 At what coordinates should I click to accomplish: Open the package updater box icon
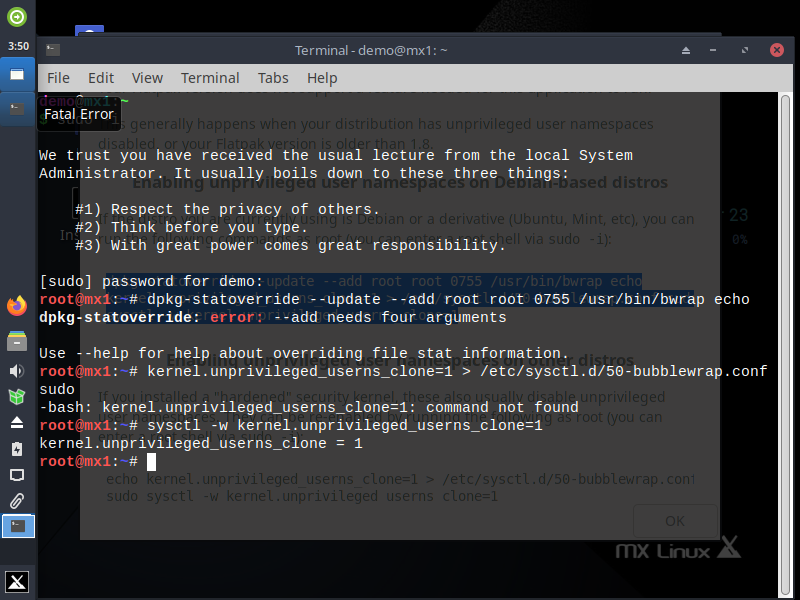click(x=17, y=396)
